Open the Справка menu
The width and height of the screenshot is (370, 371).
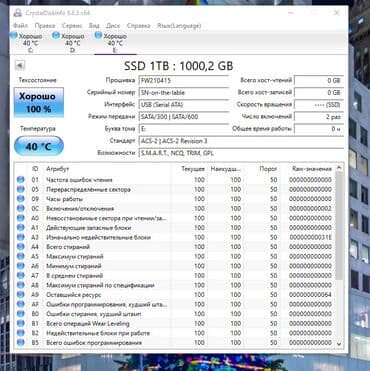tap(138, 26)
